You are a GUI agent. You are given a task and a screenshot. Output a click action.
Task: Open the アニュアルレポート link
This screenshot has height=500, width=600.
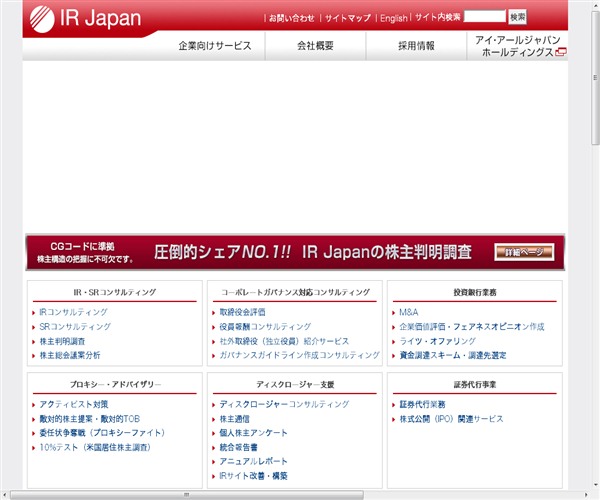pos(253,462)
